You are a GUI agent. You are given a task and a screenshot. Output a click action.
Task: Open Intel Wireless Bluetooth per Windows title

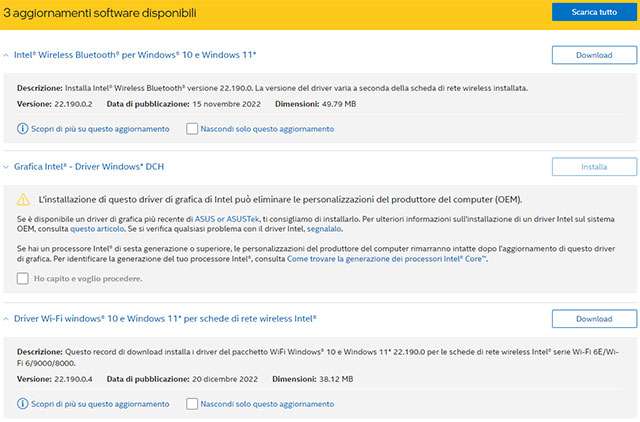click(x=135, y=55)
